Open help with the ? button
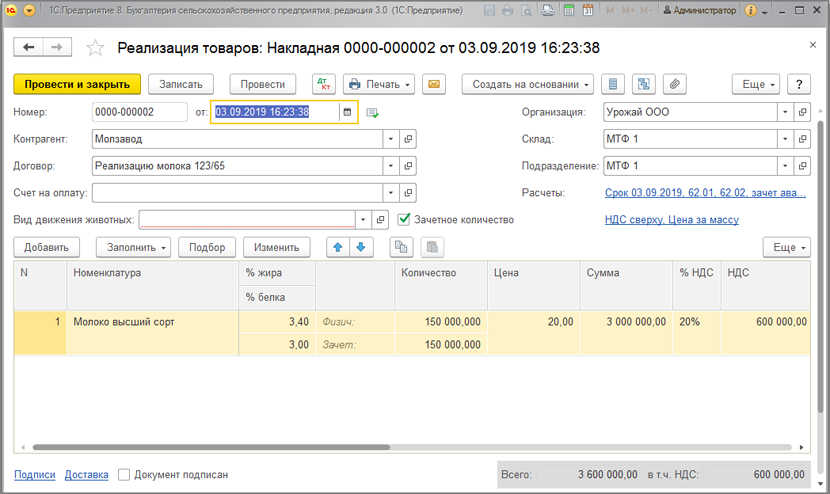The image size is (830, 494). pos(799,84)
